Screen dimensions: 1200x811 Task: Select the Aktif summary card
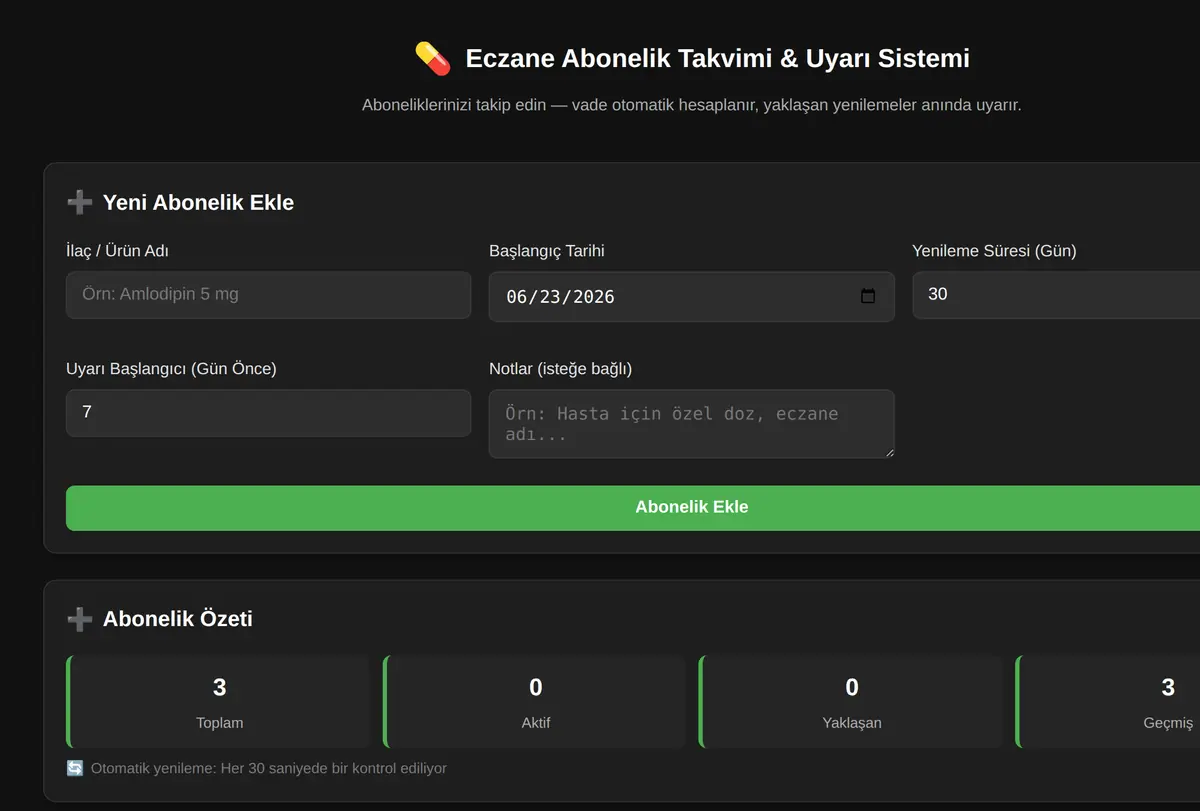534,702
